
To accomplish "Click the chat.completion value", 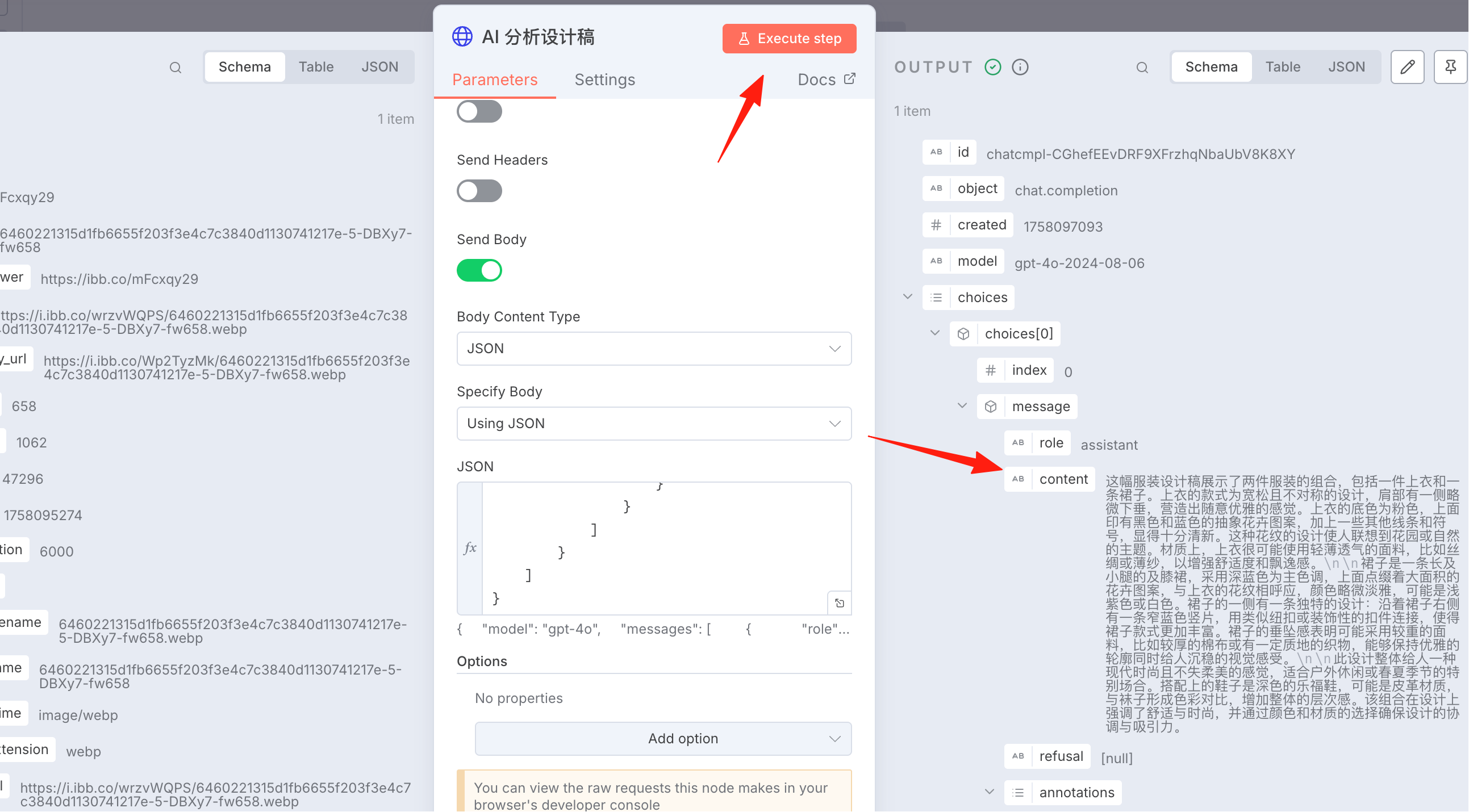I will click(1066, 190).
